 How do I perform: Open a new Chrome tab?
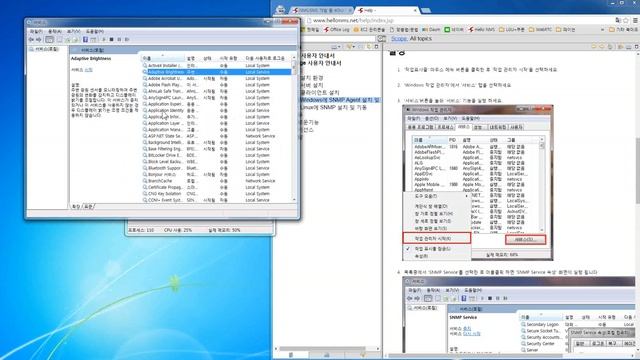click(426, 10)
